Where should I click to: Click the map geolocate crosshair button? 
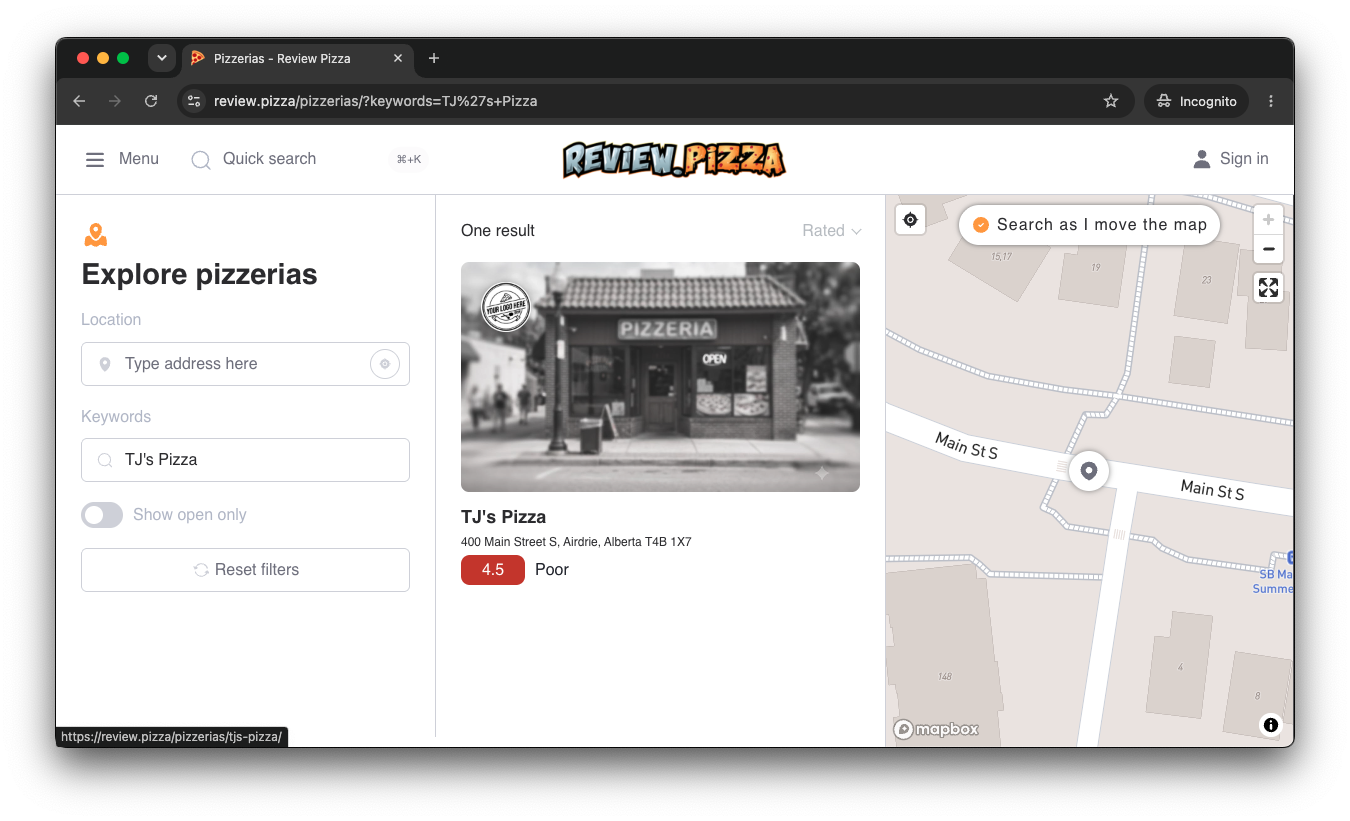910,220
